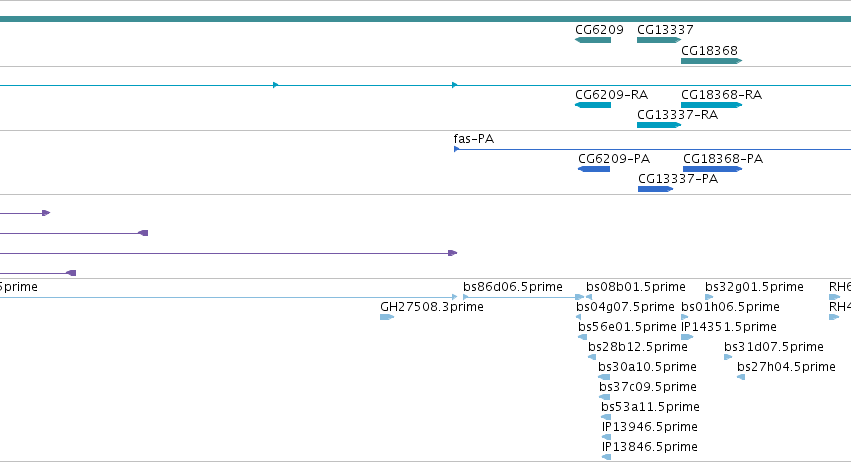This screenshot has width=851, height=462.
Task: Click the IP13946.5prime EST
Action: point(606,437)
